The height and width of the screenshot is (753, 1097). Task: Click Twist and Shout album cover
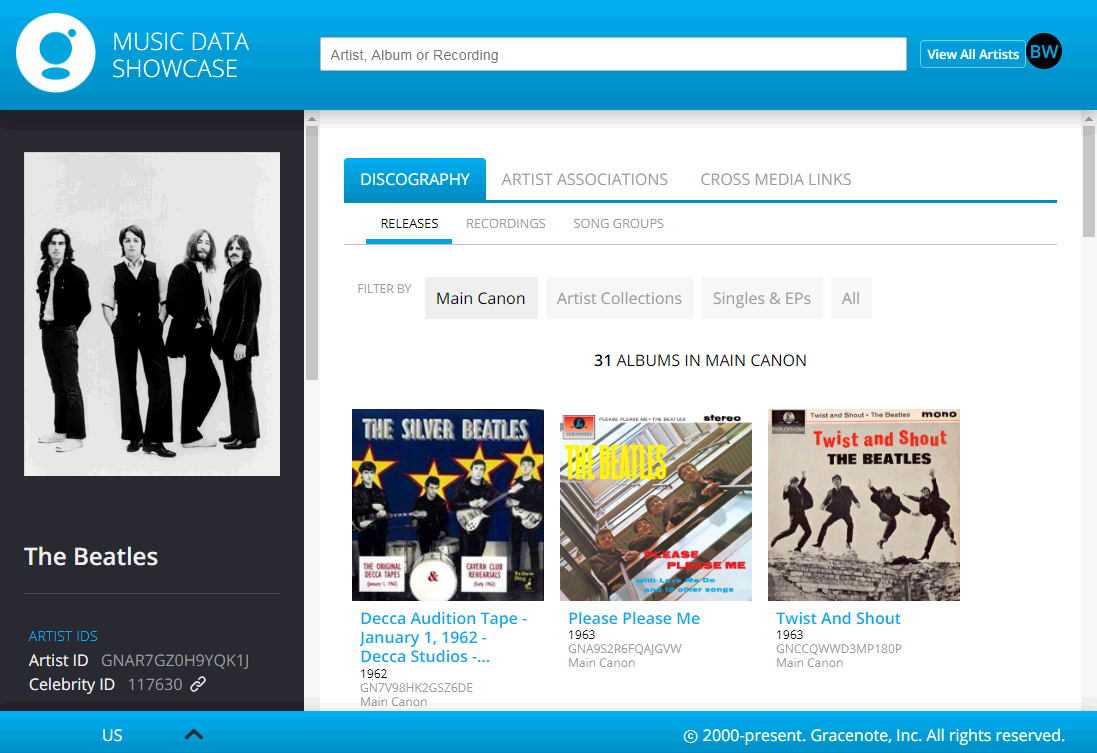[863, 504]
